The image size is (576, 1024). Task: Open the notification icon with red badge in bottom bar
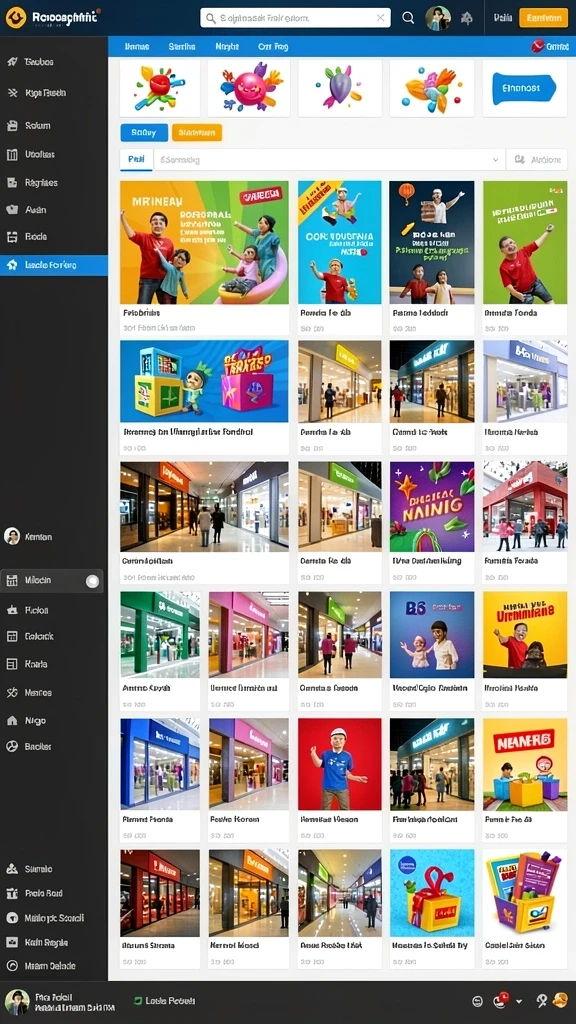tap(502, 1000)
